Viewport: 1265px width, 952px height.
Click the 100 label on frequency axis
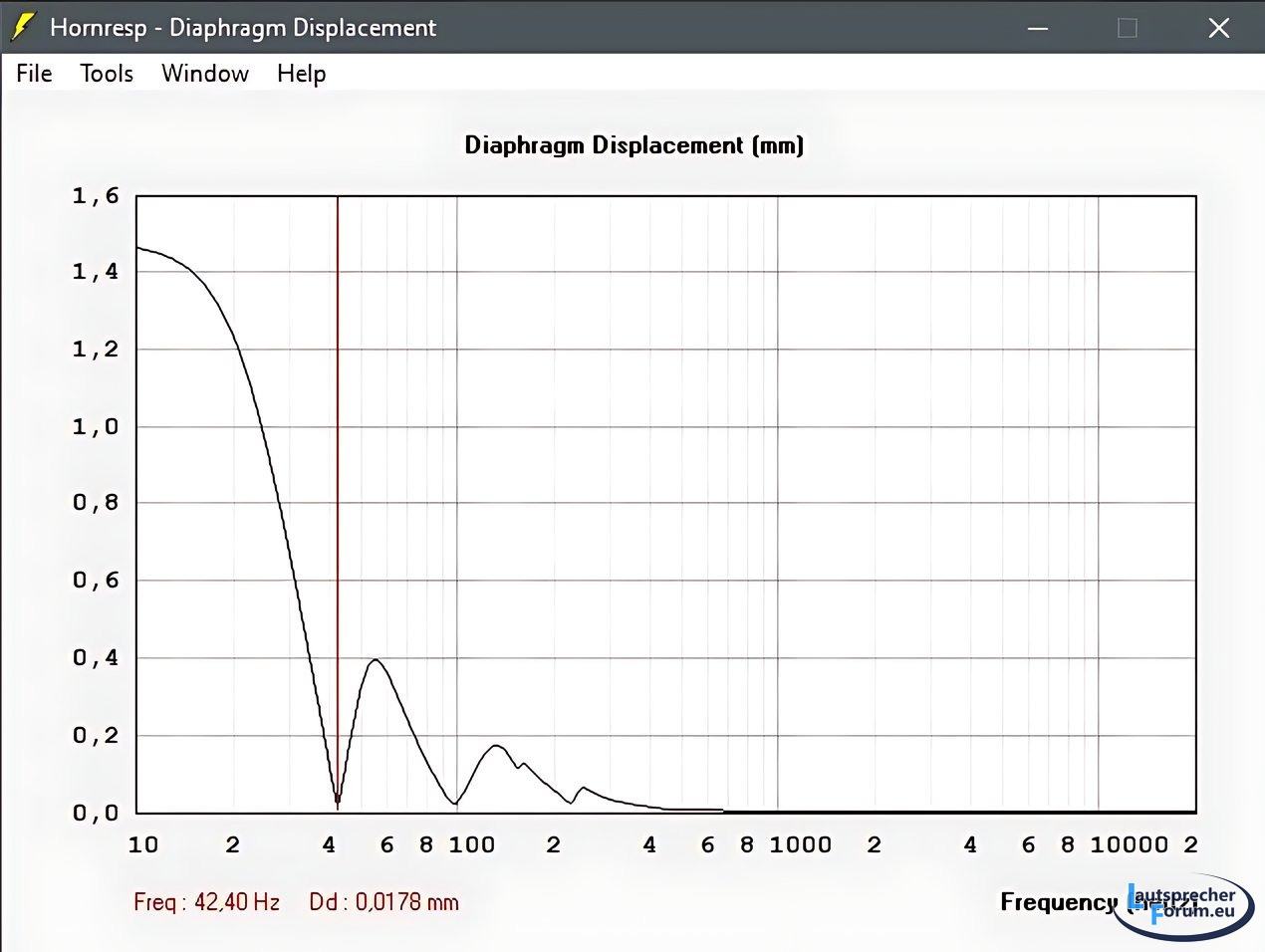(x=471, y=845)
